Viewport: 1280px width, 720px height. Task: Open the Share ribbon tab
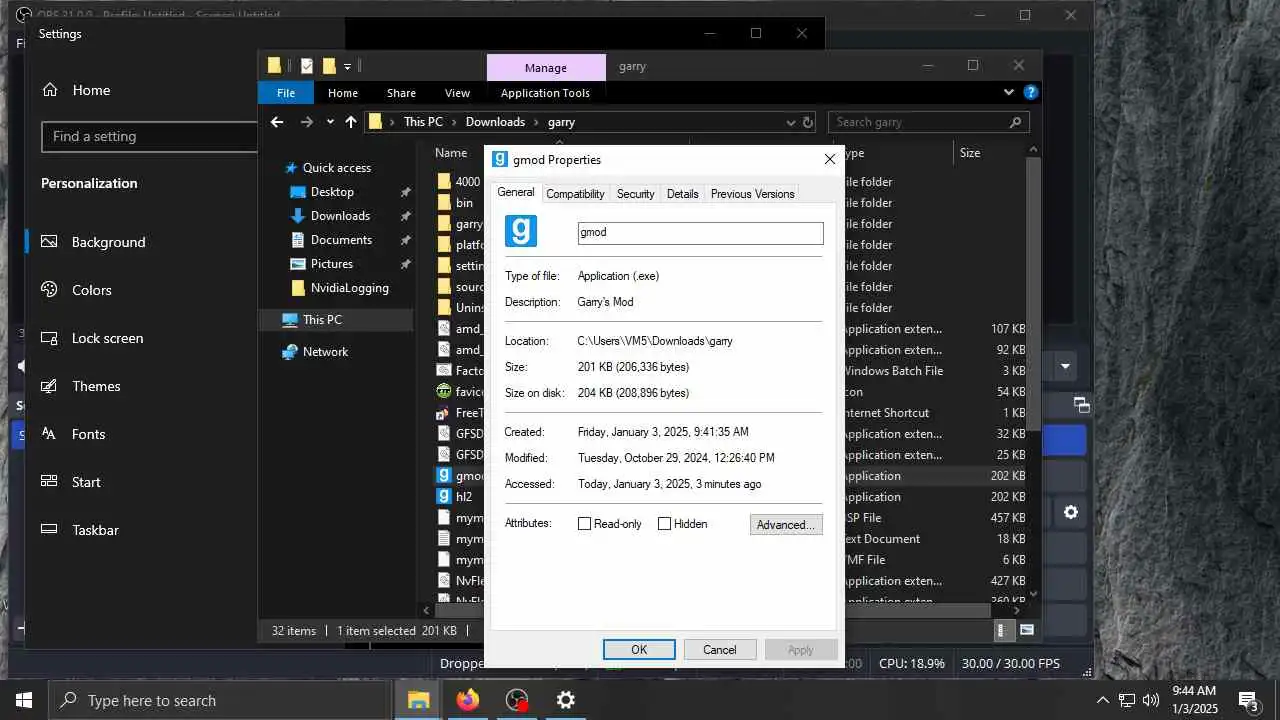[x=401, y=93]
